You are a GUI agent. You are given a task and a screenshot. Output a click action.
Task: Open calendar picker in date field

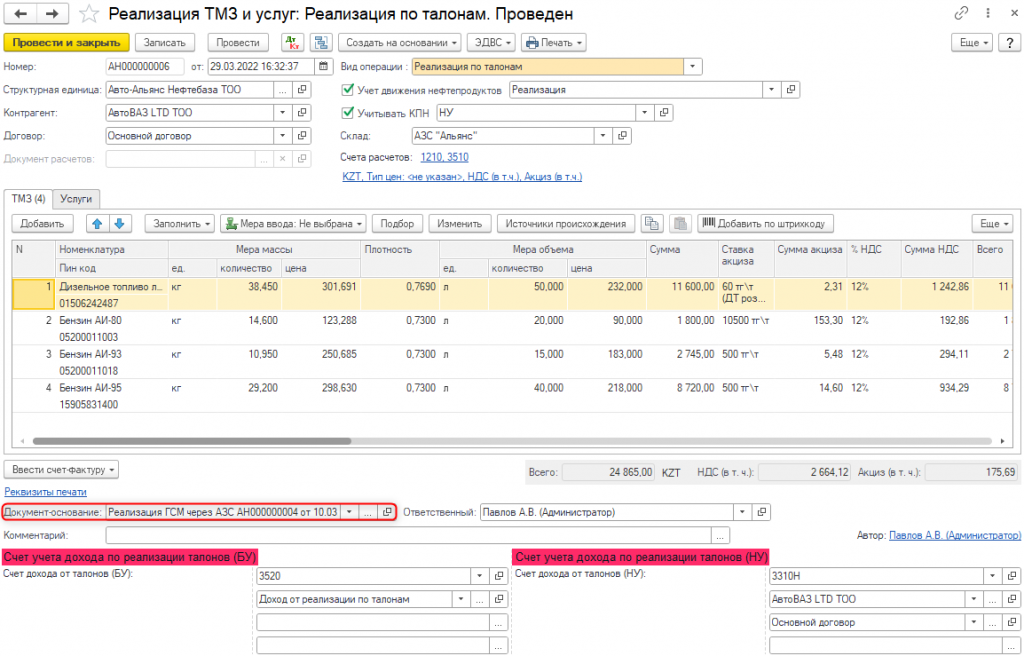[323, 67]
